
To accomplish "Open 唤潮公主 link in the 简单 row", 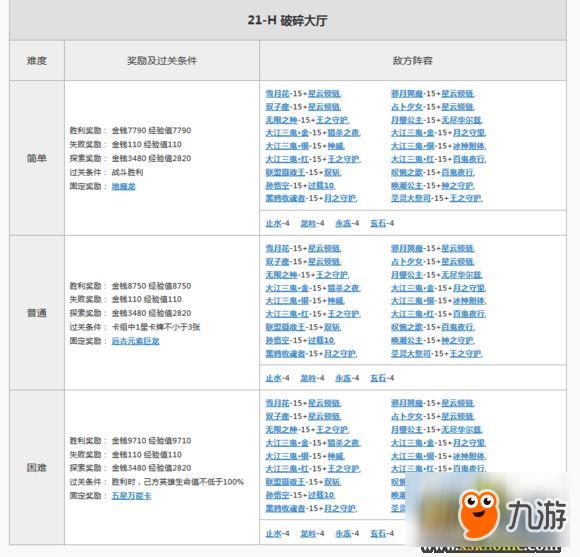I will click(x=407, y=185).
